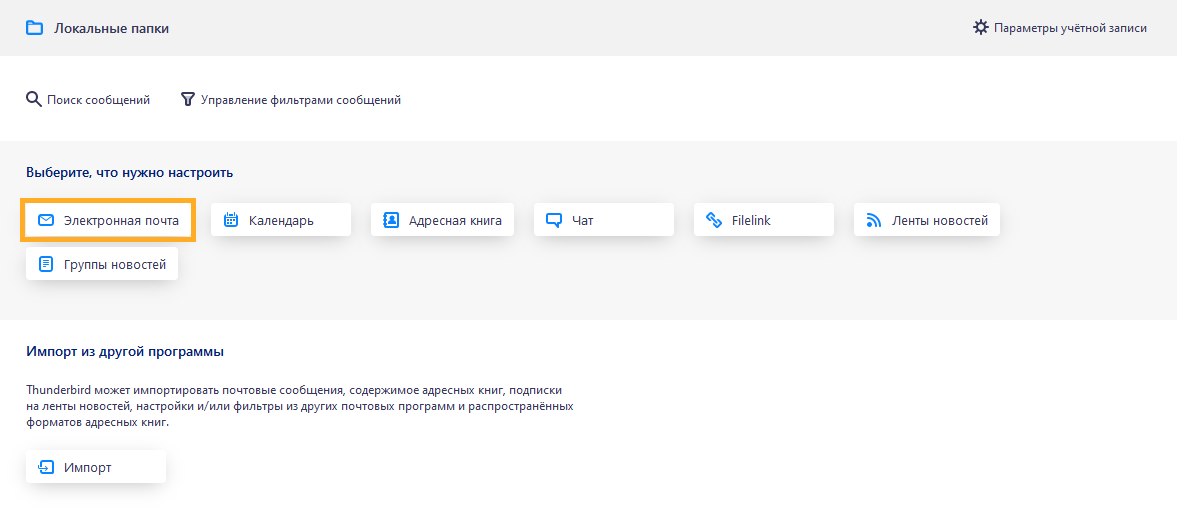Click the newsgroups document icon
Viewport: 1177px width, 508px height.
point(46,264)
